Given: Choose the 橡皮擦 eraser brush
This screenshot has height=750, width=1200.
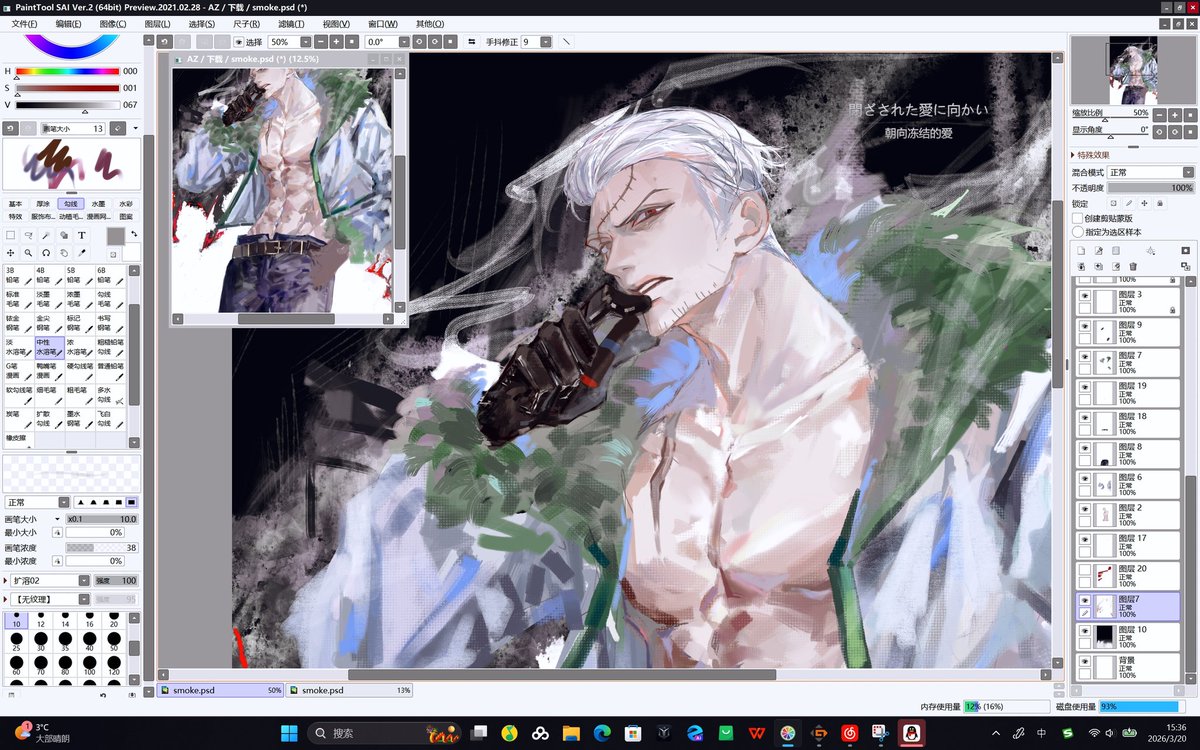Looking at the screenshot, I should tap(19, 437).
